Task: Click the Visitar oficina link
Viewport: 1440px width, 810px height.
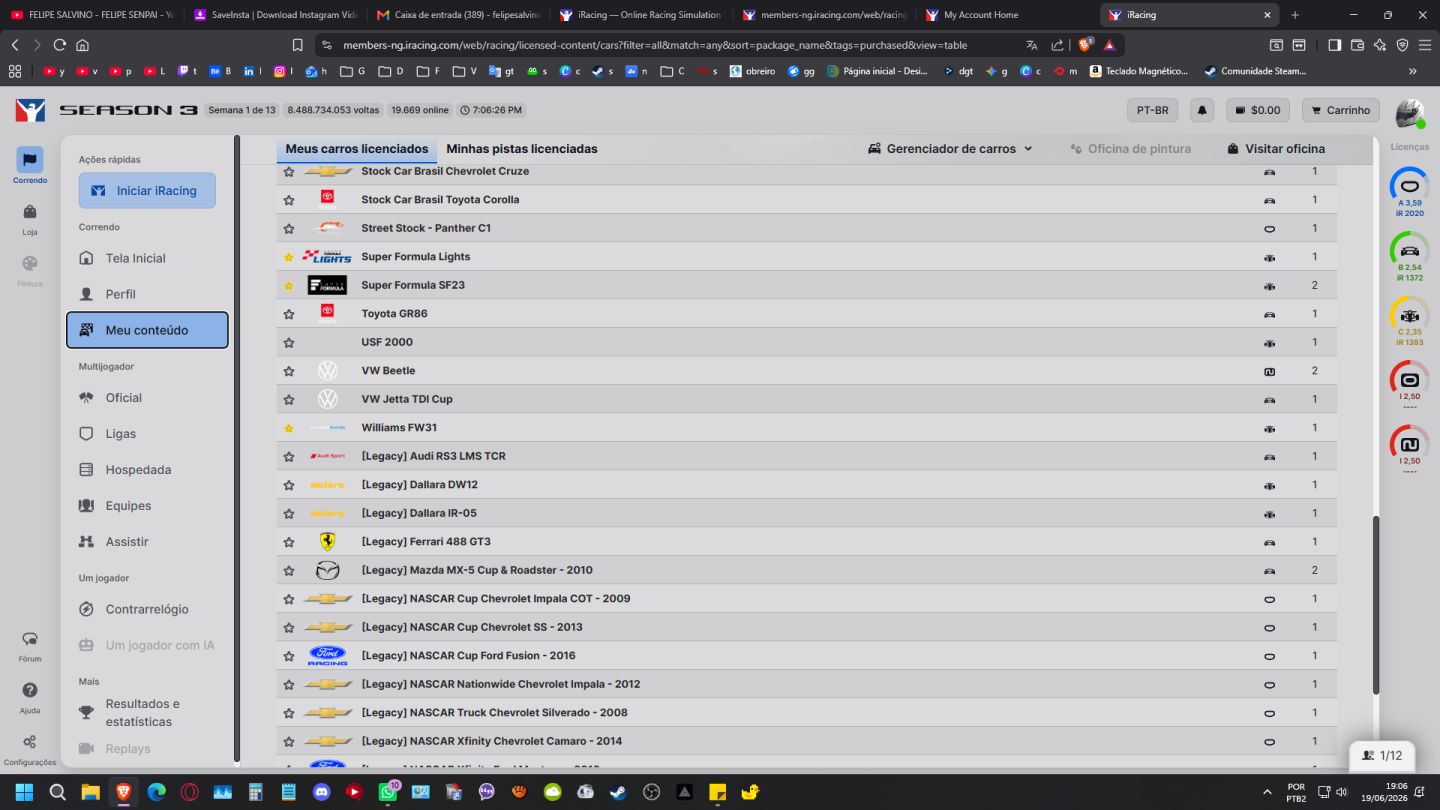Action: point(1276,149)
